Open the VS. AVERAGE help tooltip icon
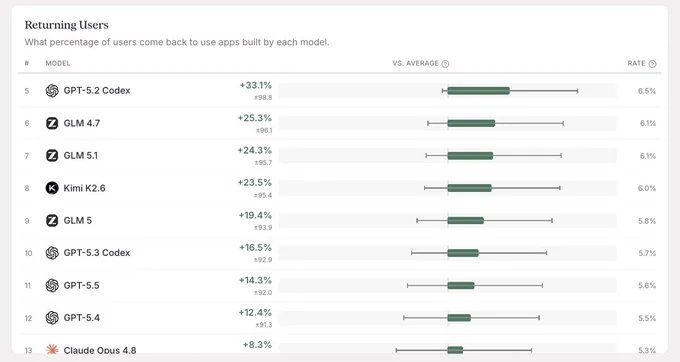Viewport: 680px width, 362px height. click(x=445, y=64)
